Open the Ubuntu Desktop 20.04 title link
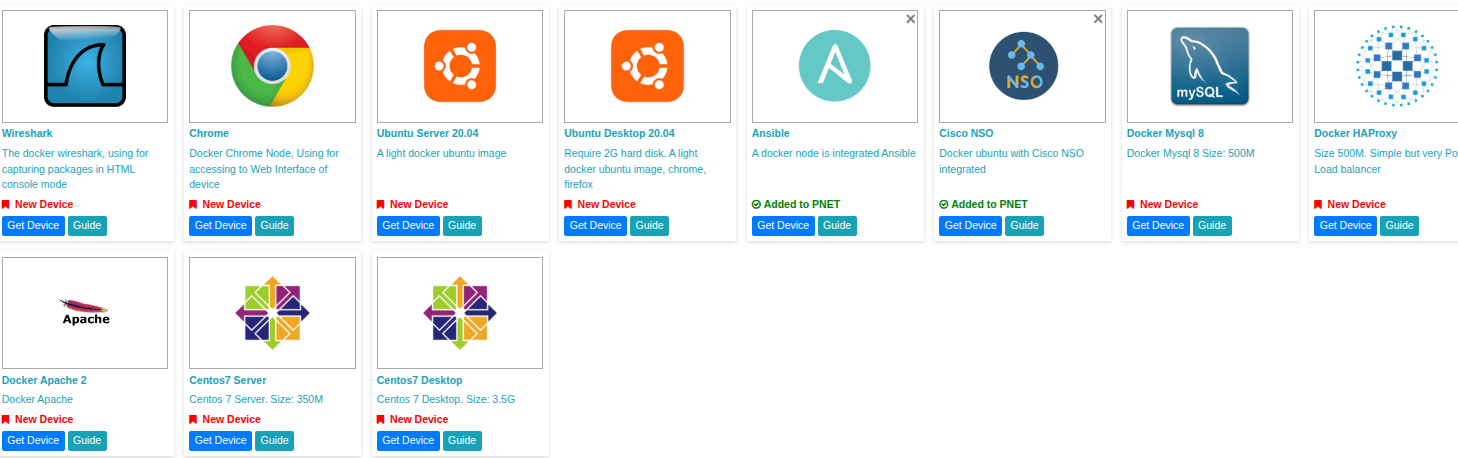This screenshot has height=458, width=1458. click(x=619, y=133)
